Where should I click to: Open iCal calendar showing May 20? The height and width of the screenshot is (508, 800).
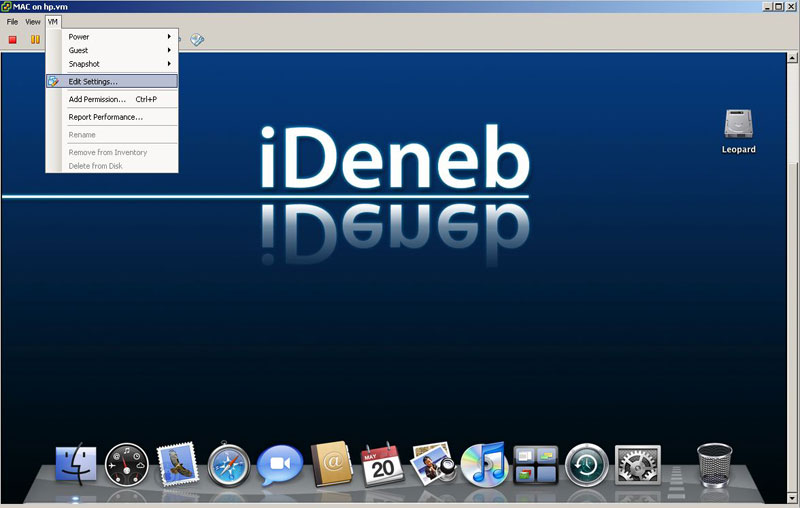click(x=382, y=464)
